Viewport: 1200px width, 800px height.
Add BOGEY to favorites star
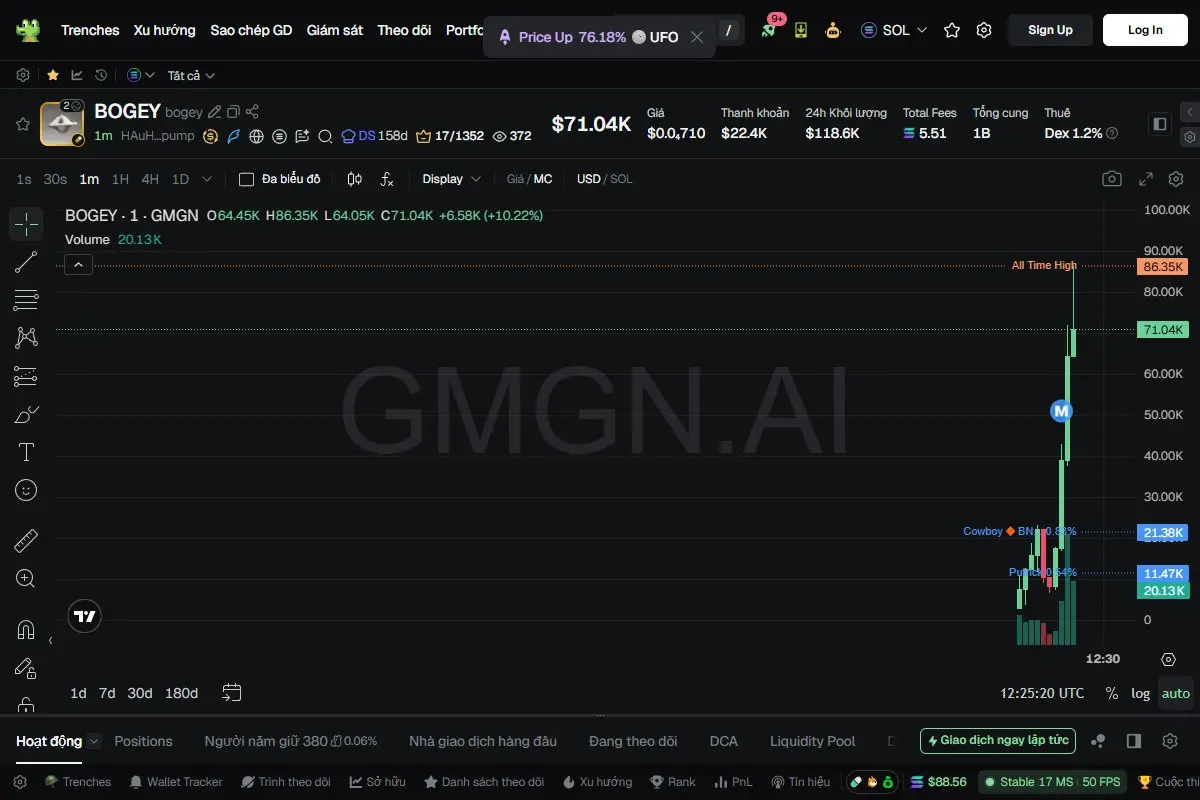pos(22,124)
